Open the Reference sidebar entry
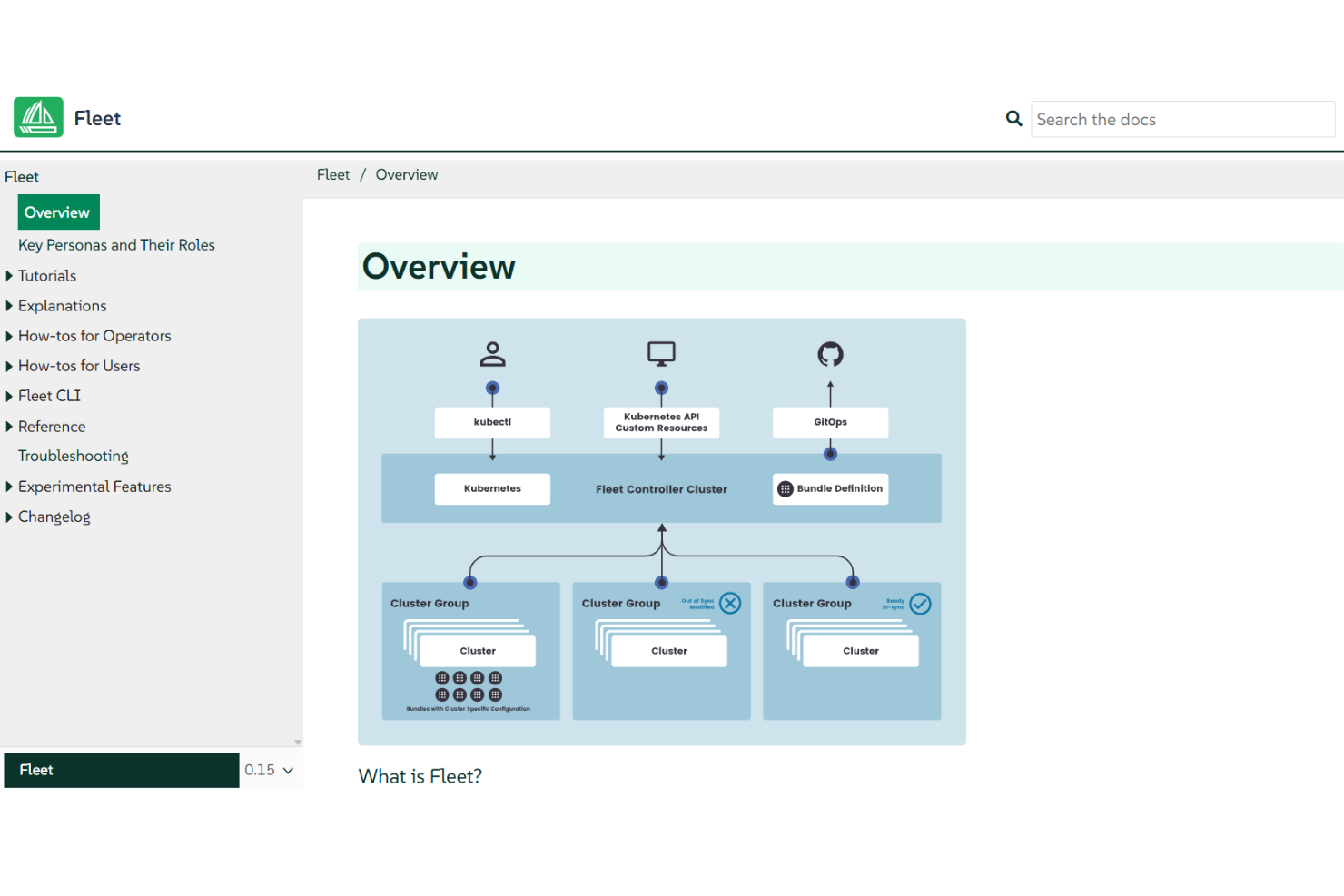The height and width of the screenshot is (896, 1344). (52, 427)
